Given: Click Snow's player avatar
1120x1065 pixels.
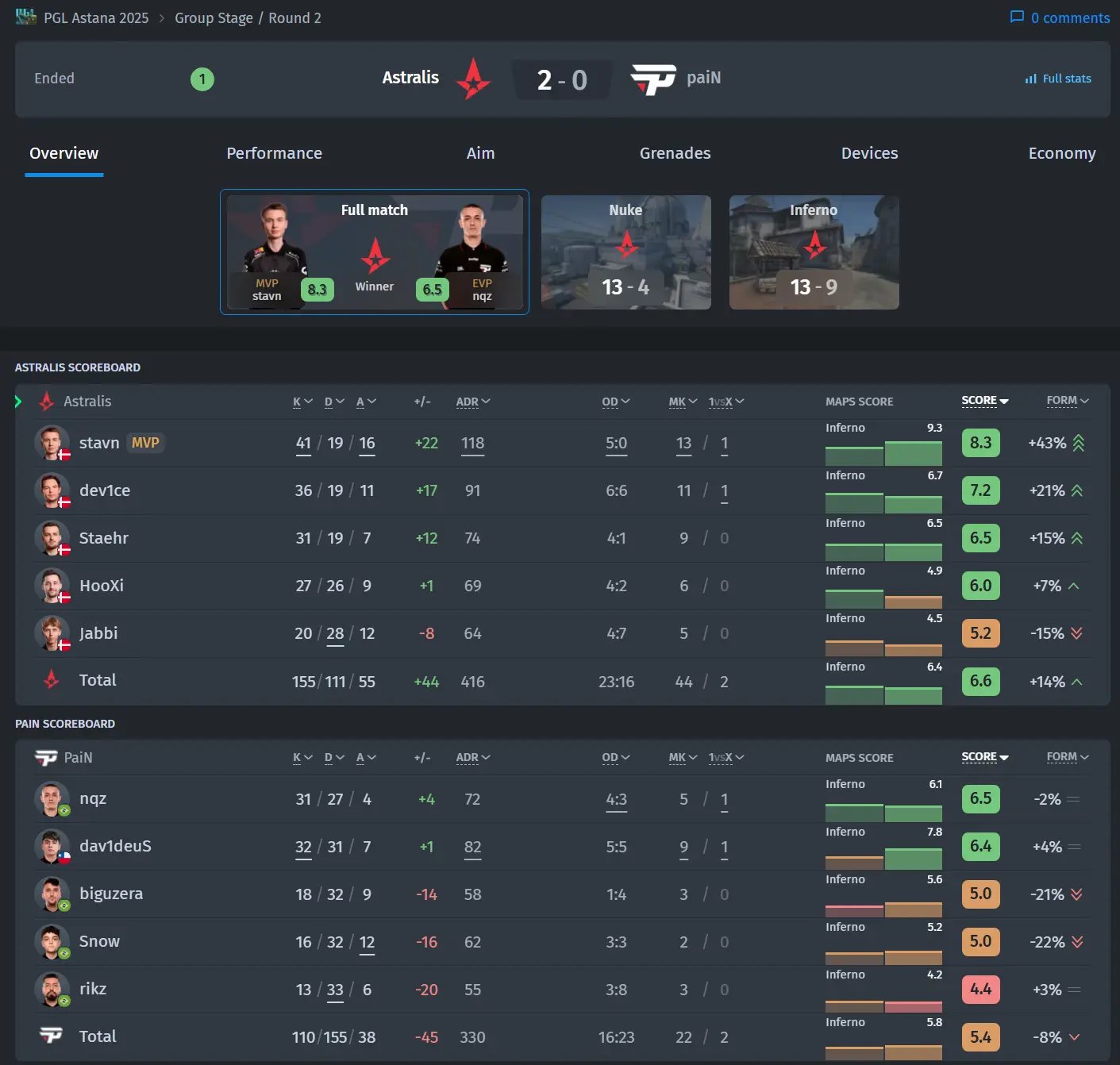Looking at the screenshot, I should 52,942.
